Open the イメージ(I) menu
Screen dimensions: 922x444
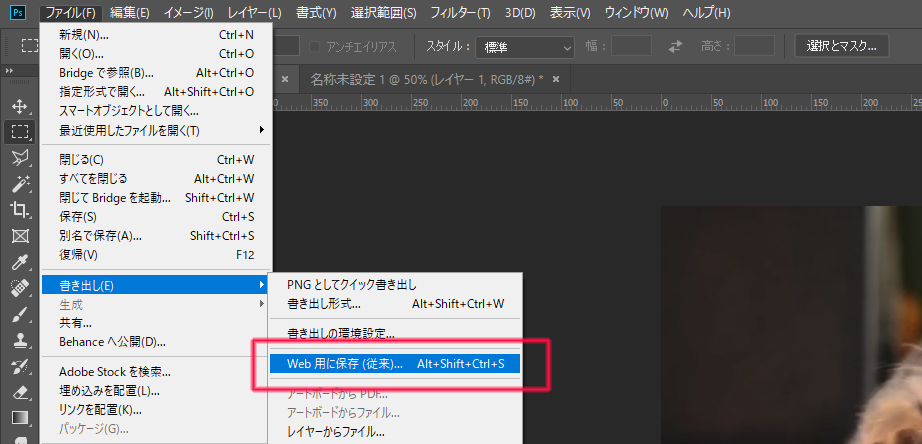point(188,12)
